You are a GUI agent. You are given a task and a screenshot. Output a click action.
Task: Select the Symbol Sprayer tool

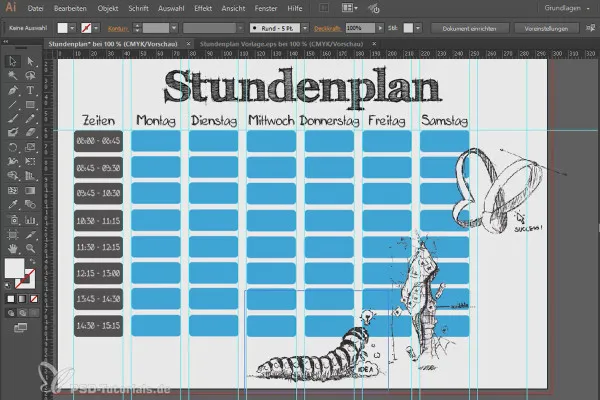pyautogui.click(x=13, y=220)
